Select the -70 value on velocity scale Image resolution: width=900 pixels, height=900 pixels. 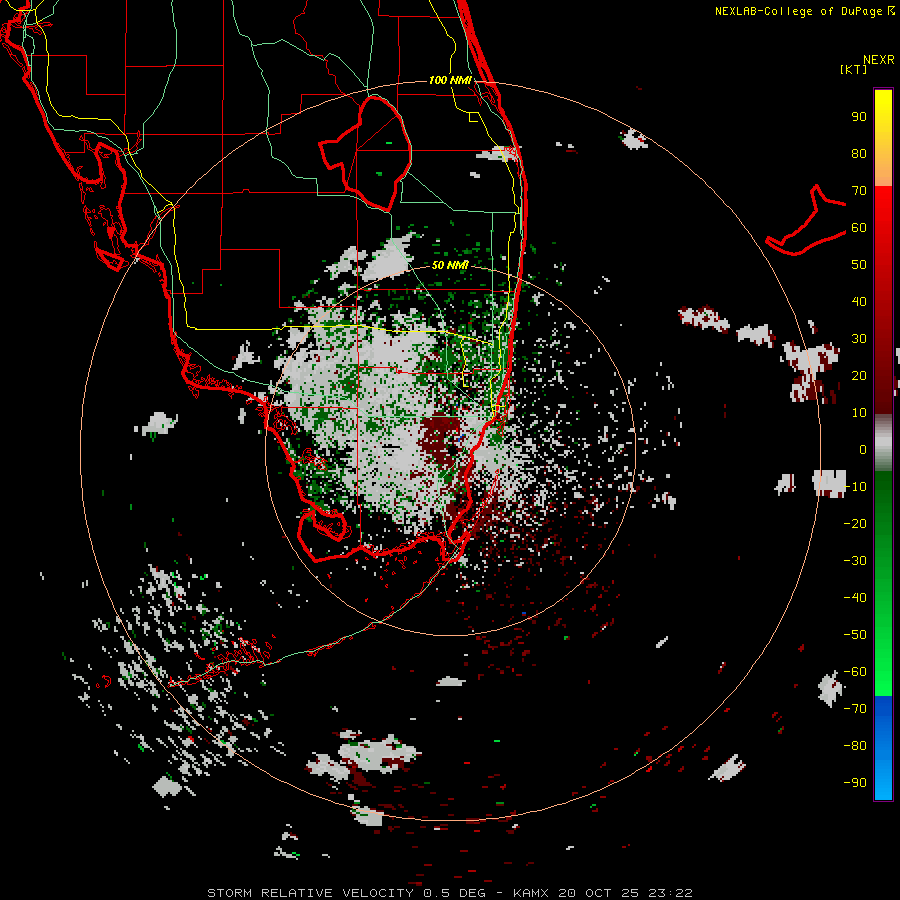pos(855,709)
